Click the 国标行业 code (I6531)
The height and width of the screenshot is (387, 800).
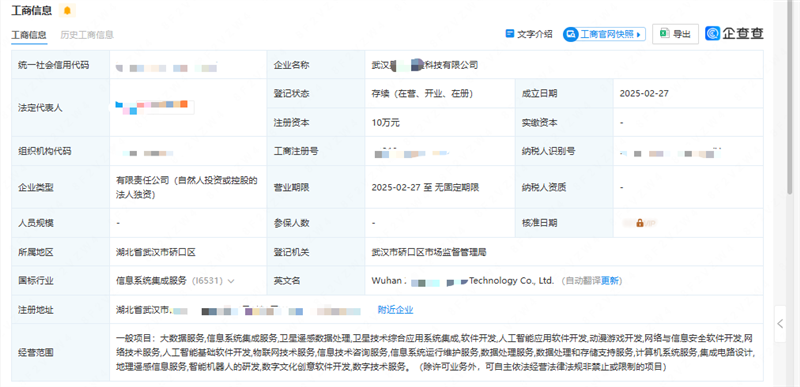point(207,281)
